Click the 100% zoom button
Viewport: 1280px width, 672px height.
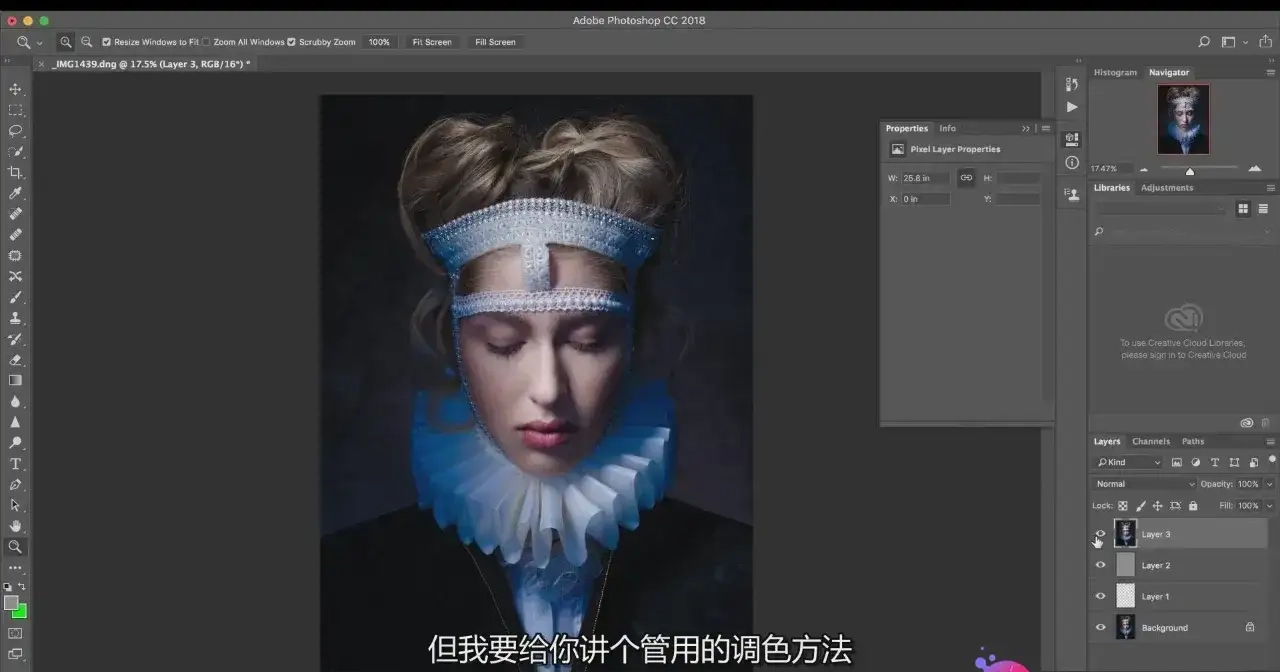click(x=379, y=42)
